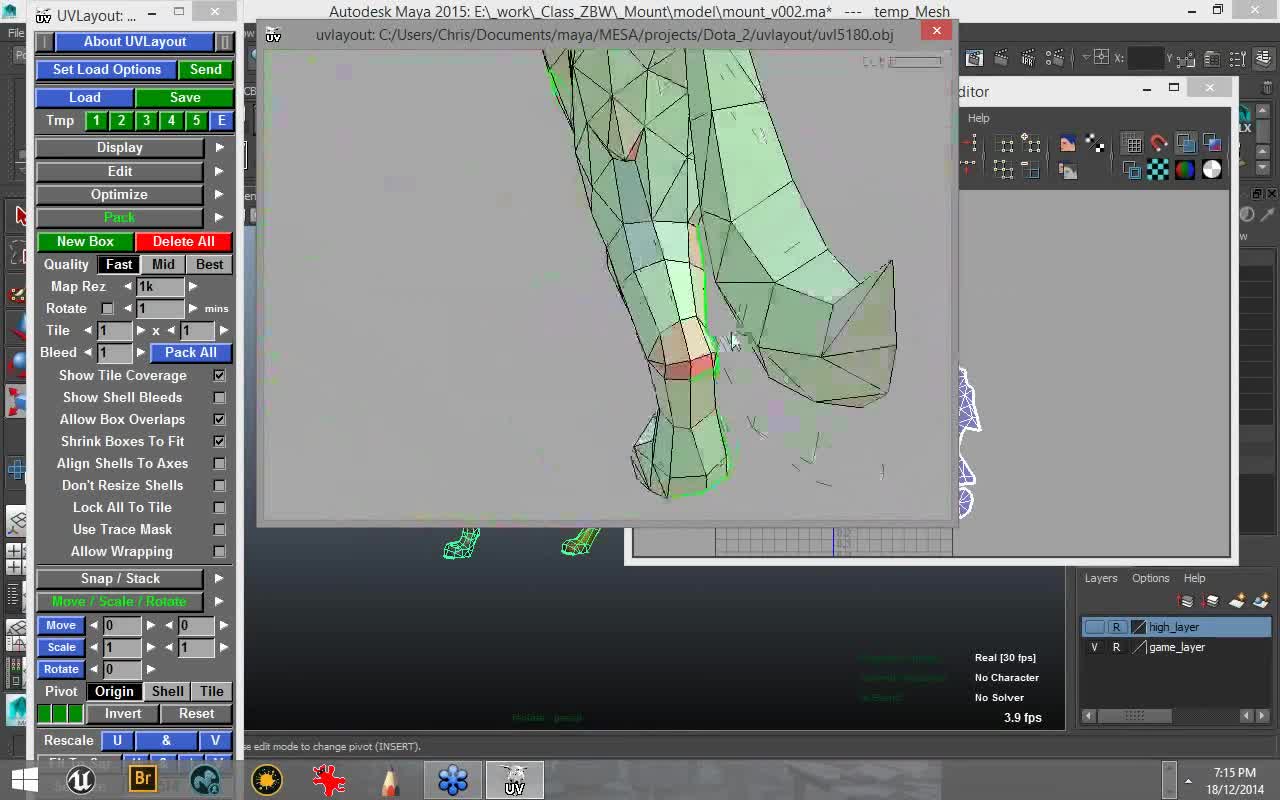
Task: Enable Use Trace Mask checkbox
Action: click(219, 529)
